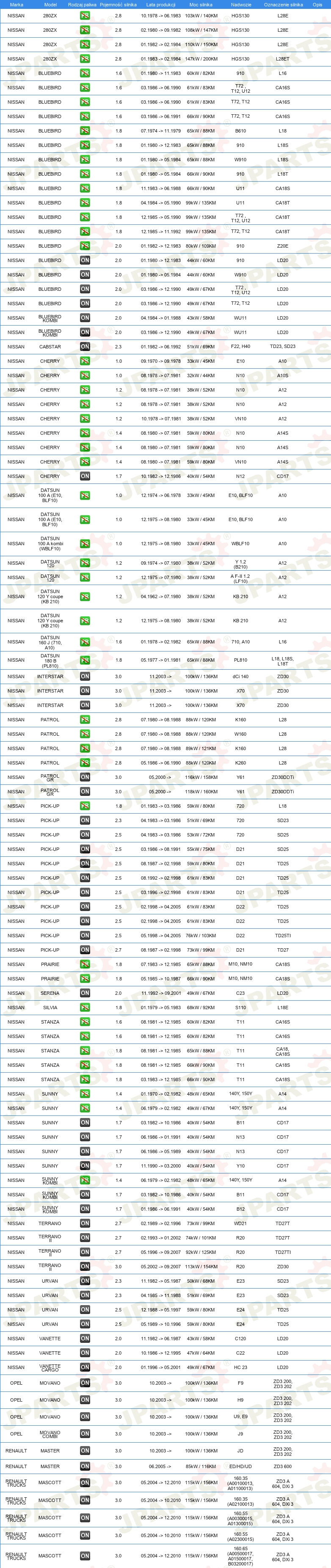Select the 'dCi 140' body cell
This screenshot has width=331, height=1568.
pos(240,676)
